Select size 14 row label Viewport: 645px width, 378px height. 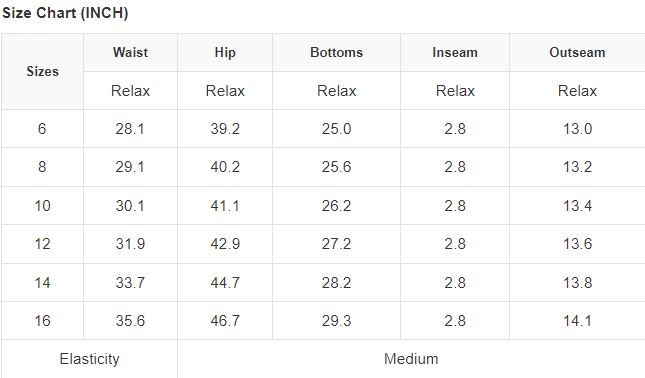pos(42,283)
